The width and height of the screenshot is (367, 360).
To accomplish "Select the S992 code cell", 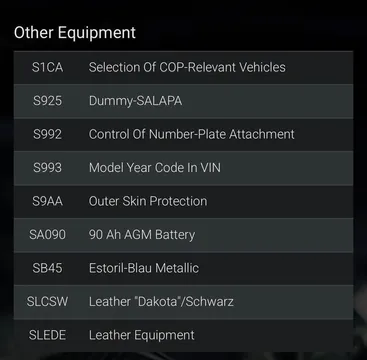I will coord(47,134).
